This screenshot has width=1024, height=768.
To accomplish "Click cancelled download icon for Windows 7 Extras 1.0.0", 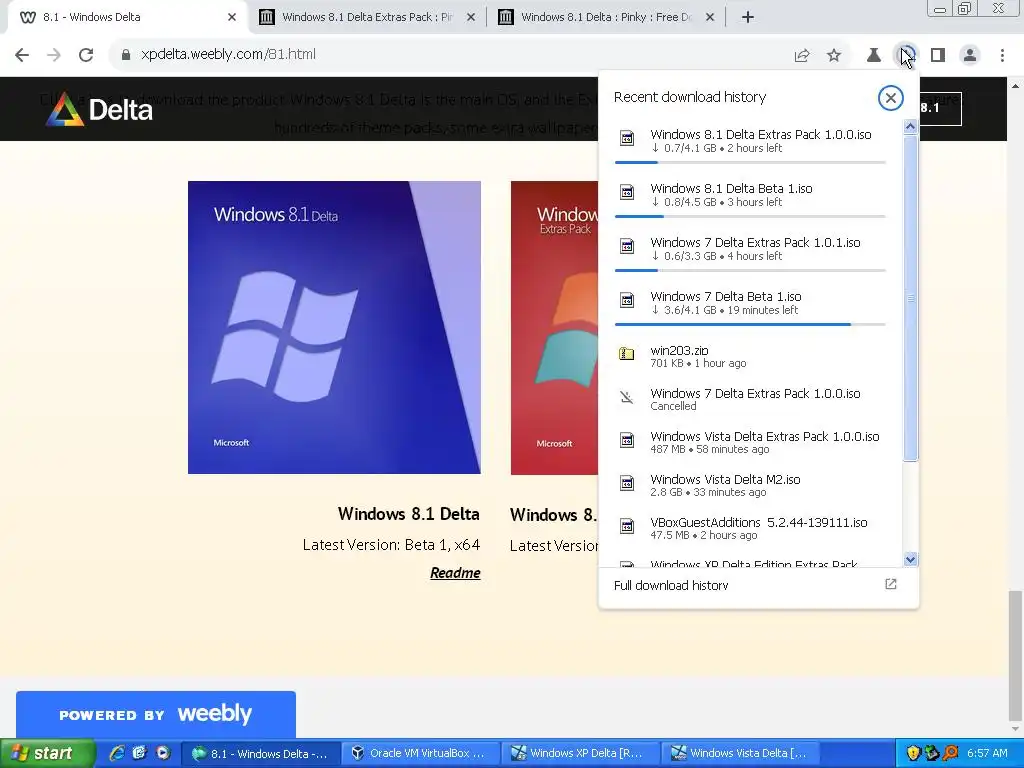I will pyautogui.click(x=627, y=397).
